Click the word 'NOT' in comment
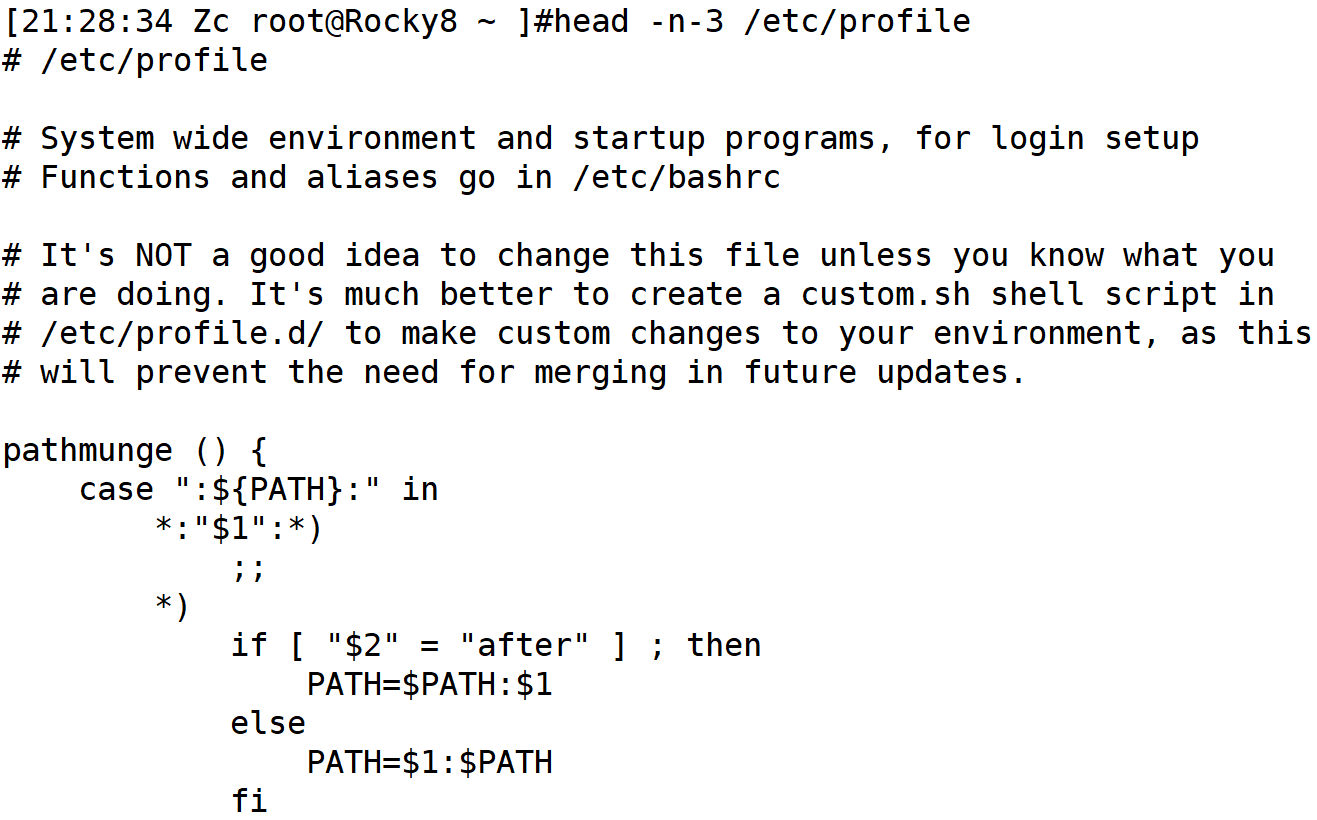The height and width of the screenshot is (820, 1317). point(163,255)
